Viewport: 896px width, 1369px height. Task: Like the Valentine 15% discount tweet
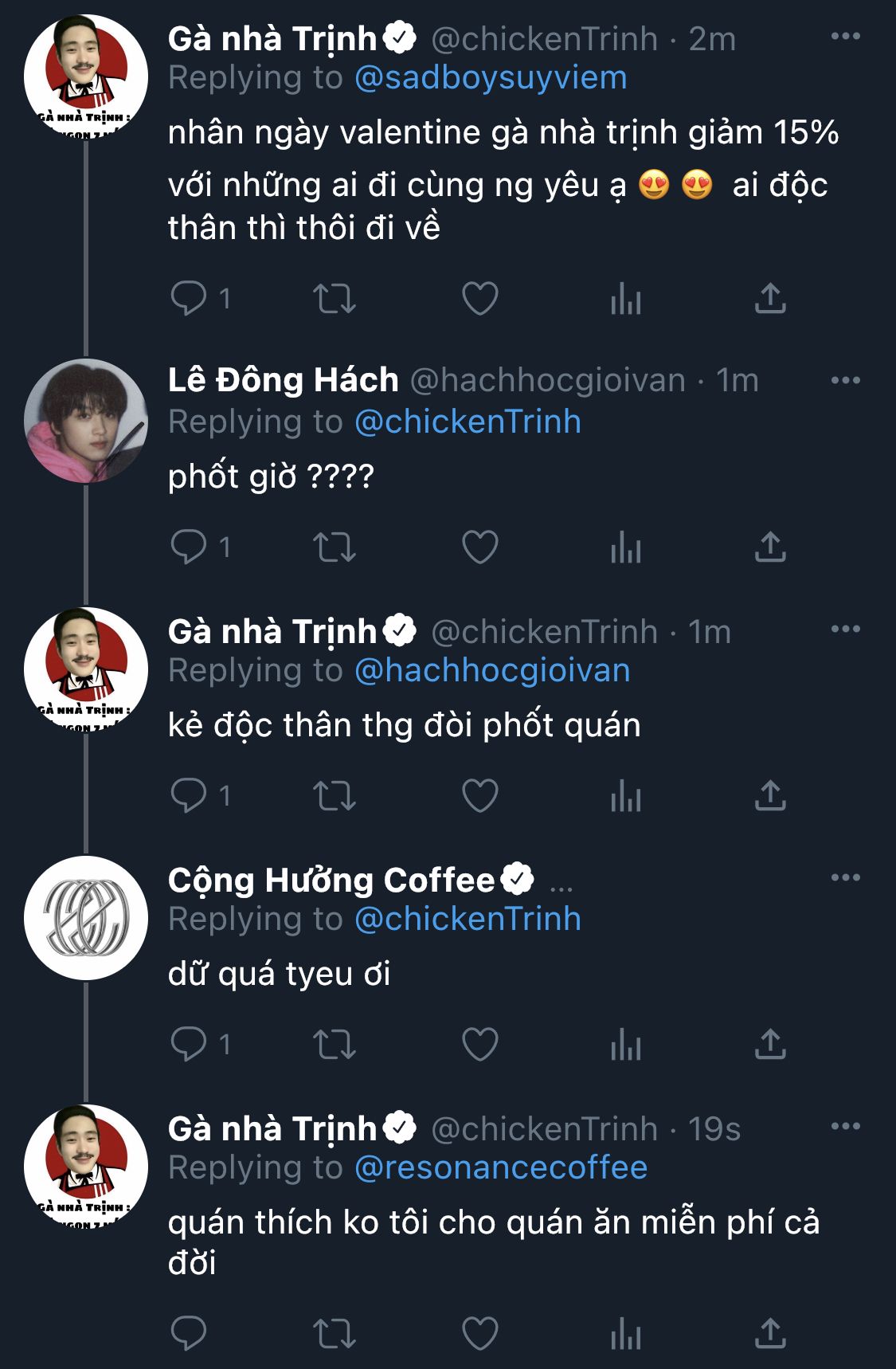point(479,299)
